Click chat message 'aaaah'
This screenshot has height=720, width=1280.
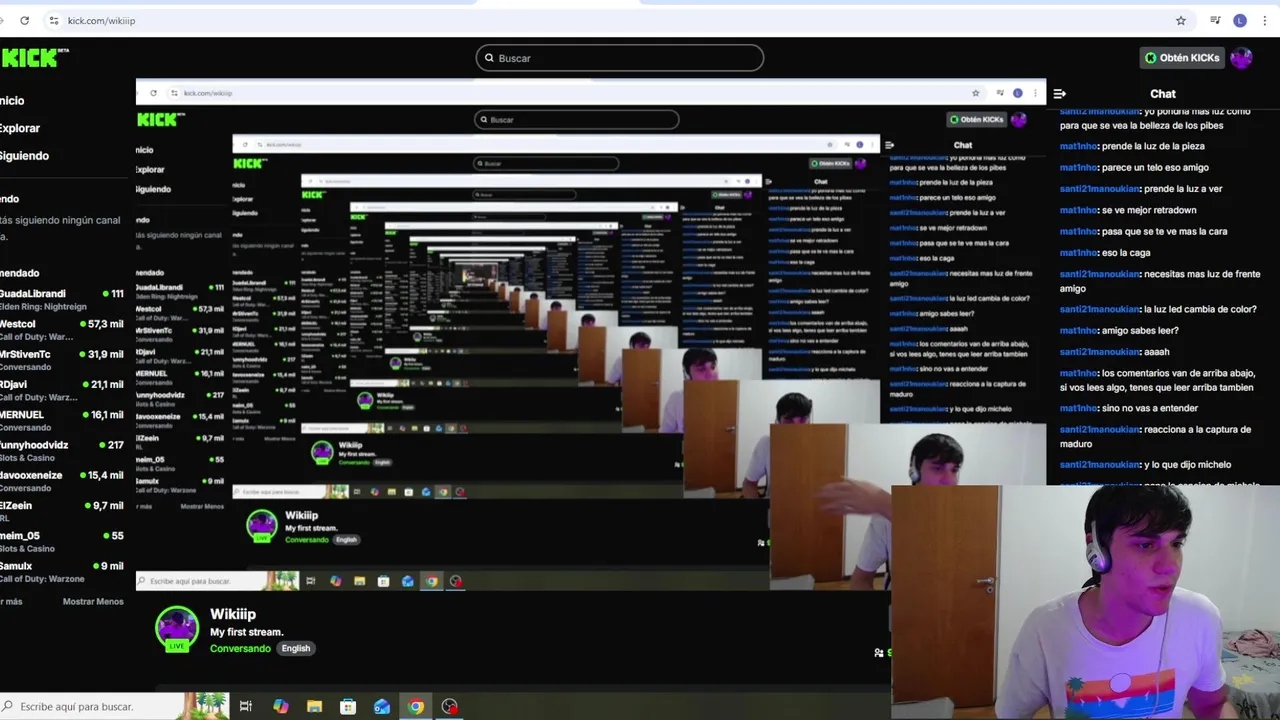tap(1157, 352)
